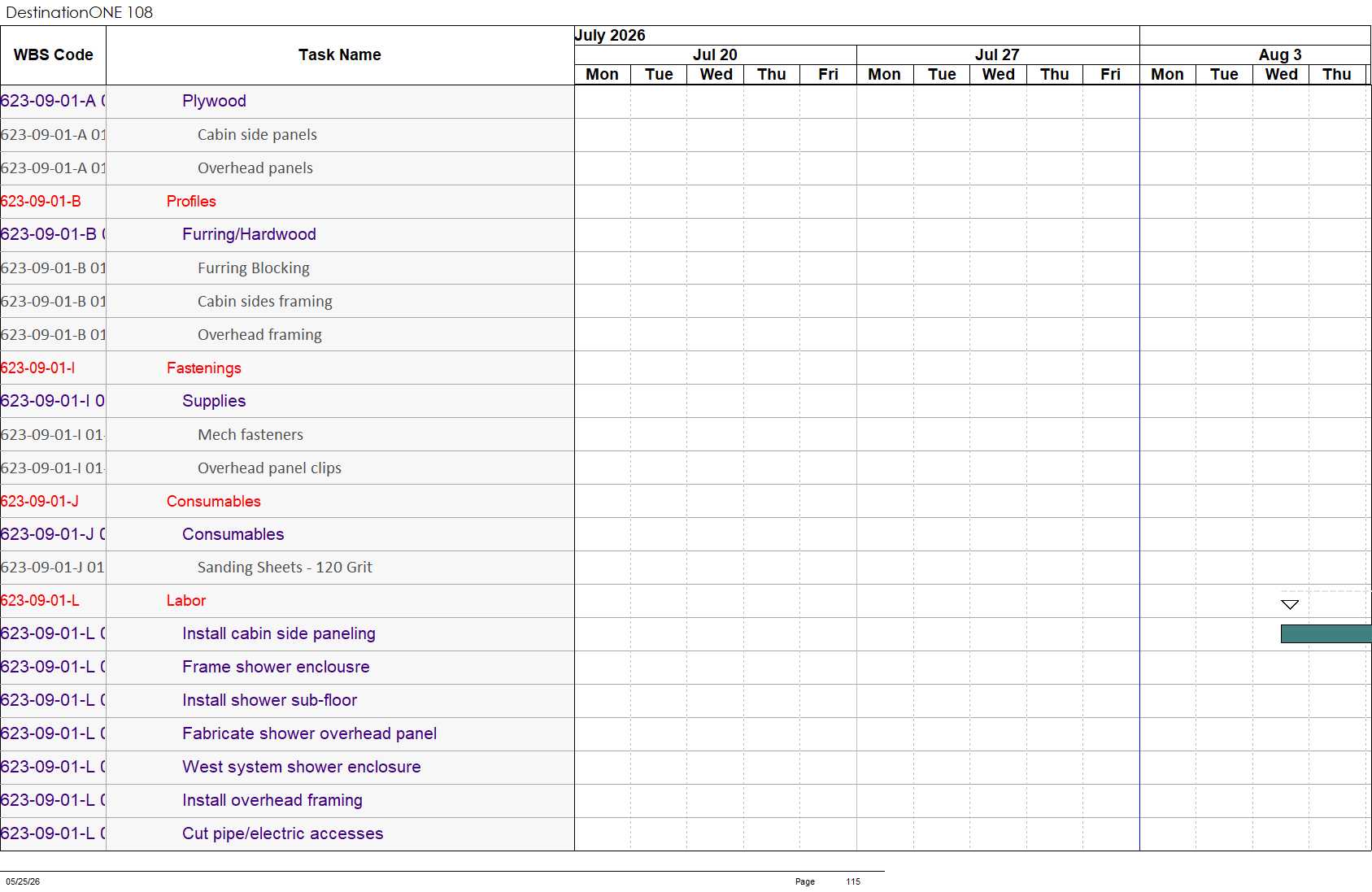This screenshot has width=1372, height=892.
Task: Select the Cabin side panels task
Action: [257, 134]
